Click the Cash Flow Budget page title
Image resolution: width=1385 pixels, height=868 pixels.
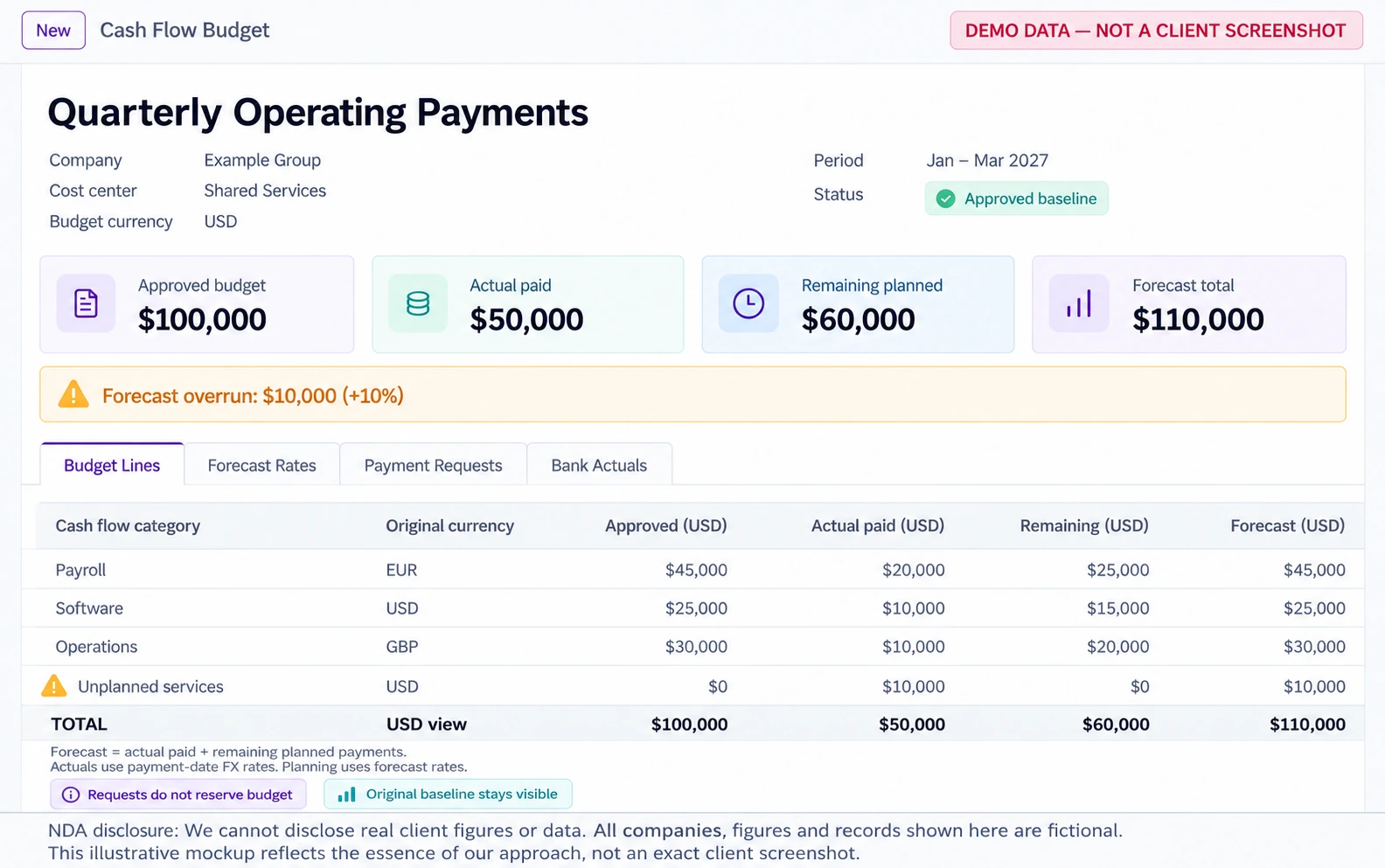coord(184,30)
